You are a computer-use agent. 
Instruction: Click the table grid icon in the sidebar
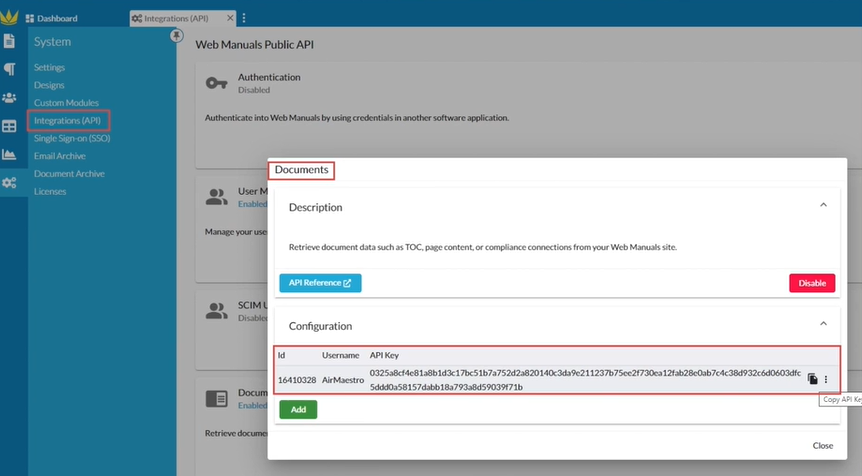point(9,126)
